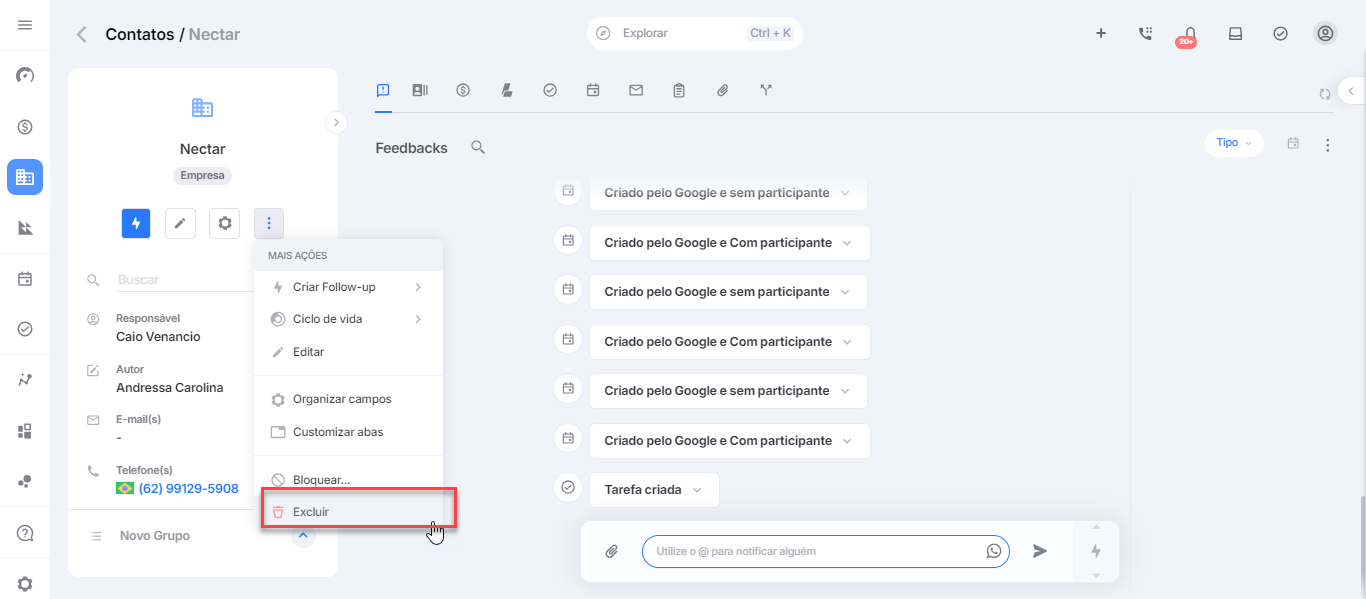Screen dimensions: 1366x599
Task: Expand the Criar Follow-up submenu
Action: pos(348,287)
